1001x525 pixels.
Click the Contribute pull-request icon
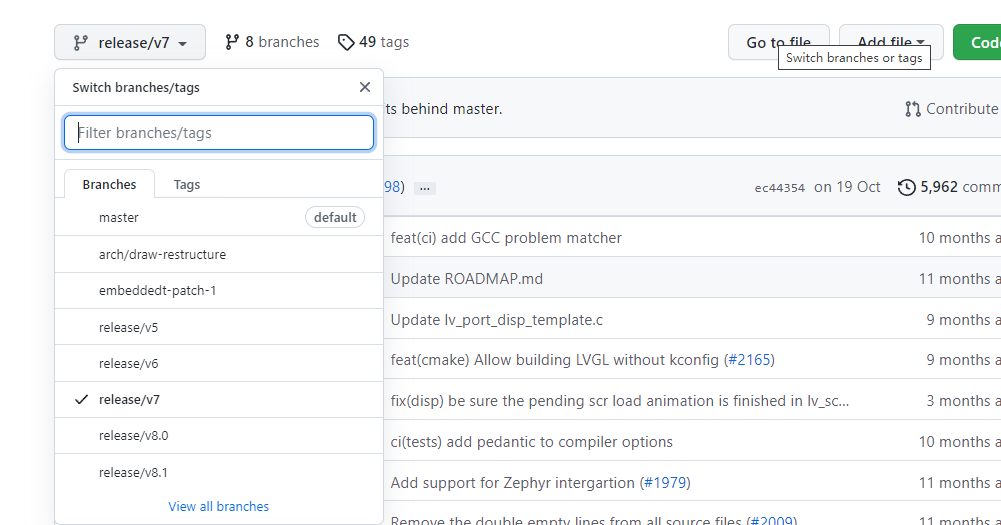coord(912,109)
